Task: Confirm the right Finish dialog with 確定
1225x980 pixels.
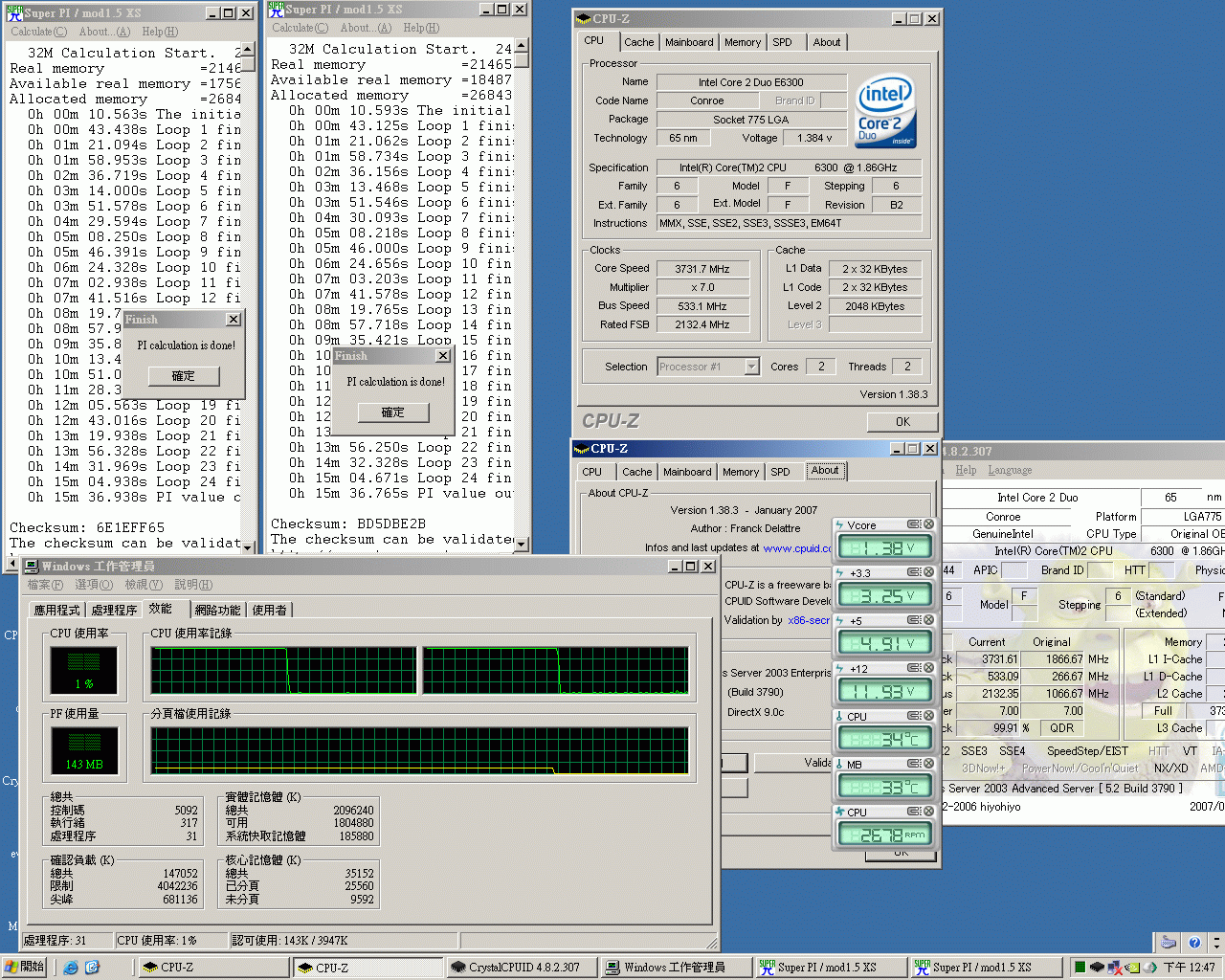Action: tap(393, 412)
